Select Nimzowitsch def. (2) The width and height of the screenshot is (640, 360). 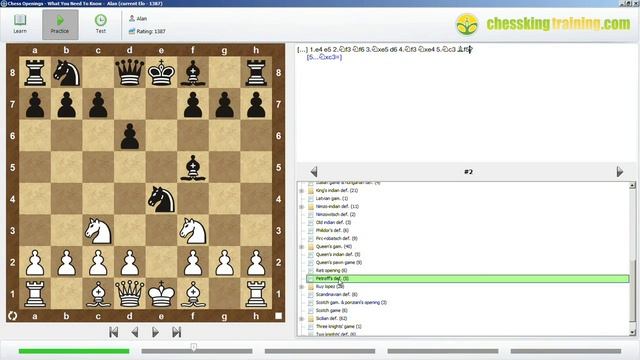coord(336,214)
